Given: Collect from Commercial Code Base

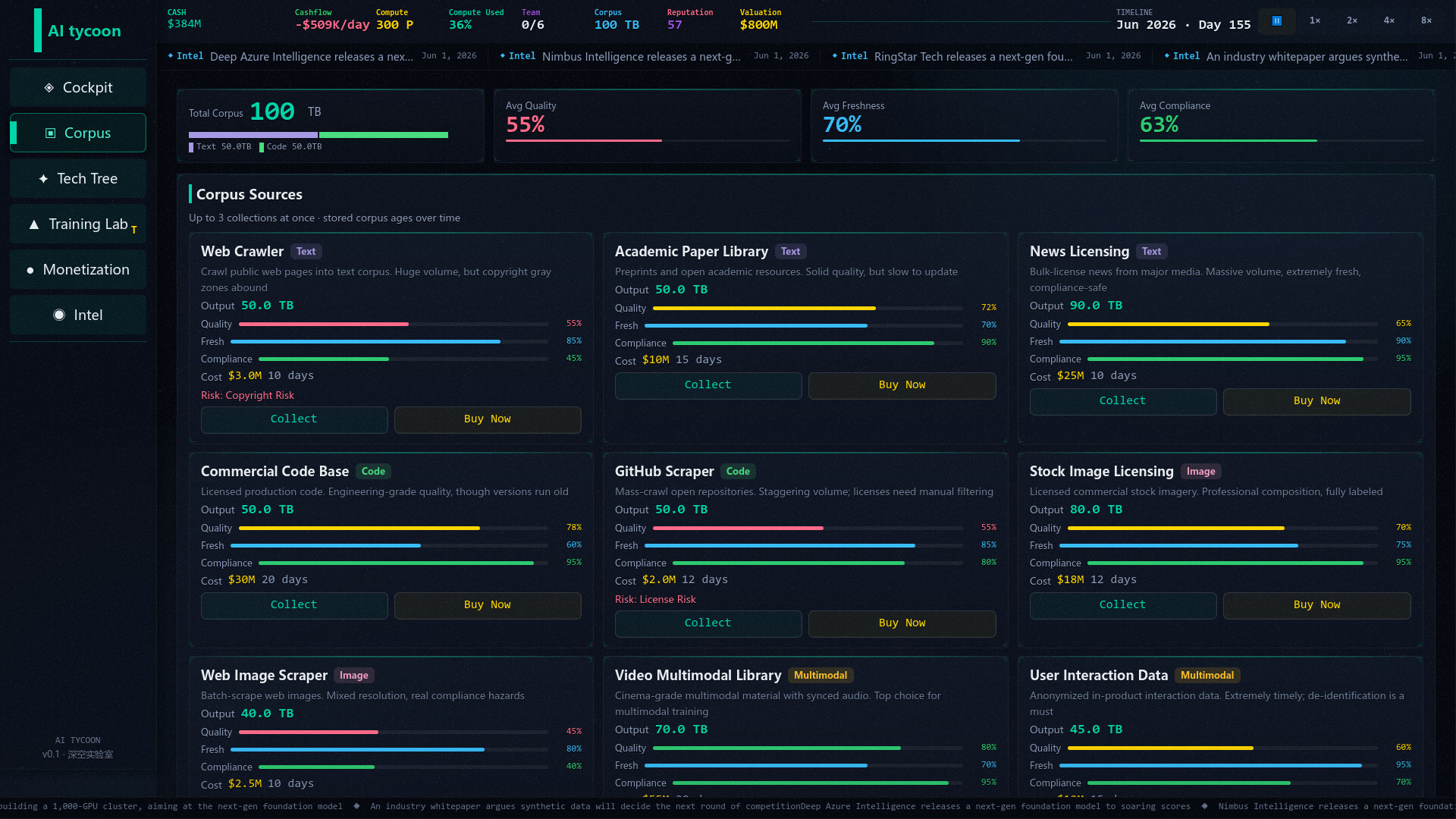Looking at the screenshot, I should pos(294,605).
